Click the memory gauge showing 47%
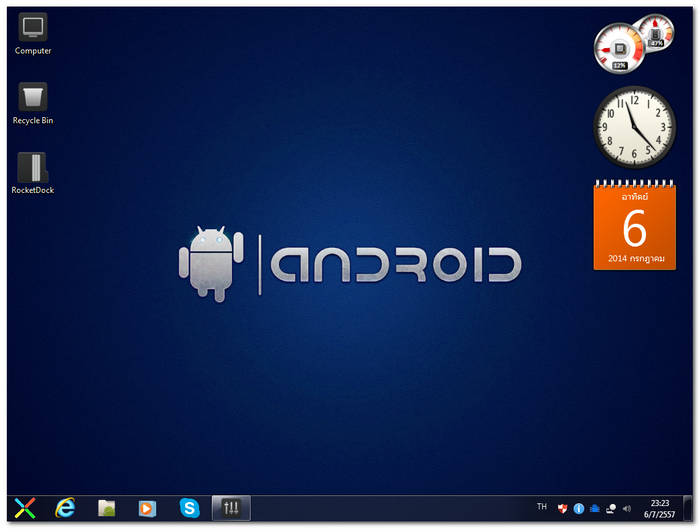The height and width of the screenshot is (529, 700). tap(655, 33)
